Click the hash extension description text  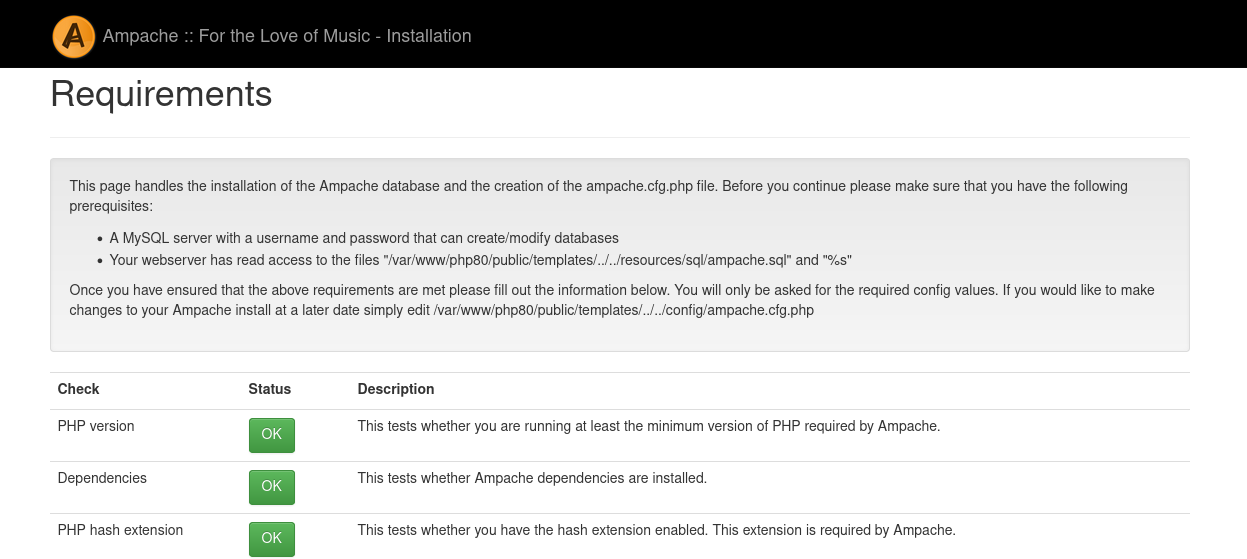[656, 530]
